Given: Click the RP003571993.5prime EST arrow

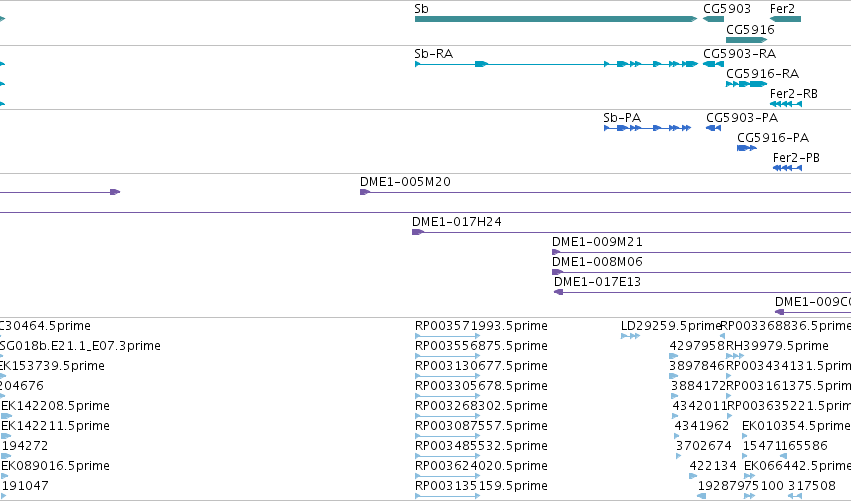Looking at the screenshot, I should 447,336.
